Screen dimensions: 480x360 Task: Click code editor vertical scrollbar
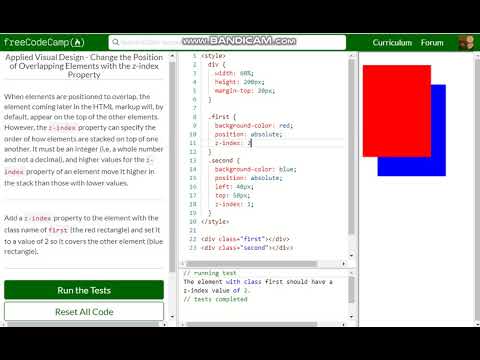click(351, 147)
